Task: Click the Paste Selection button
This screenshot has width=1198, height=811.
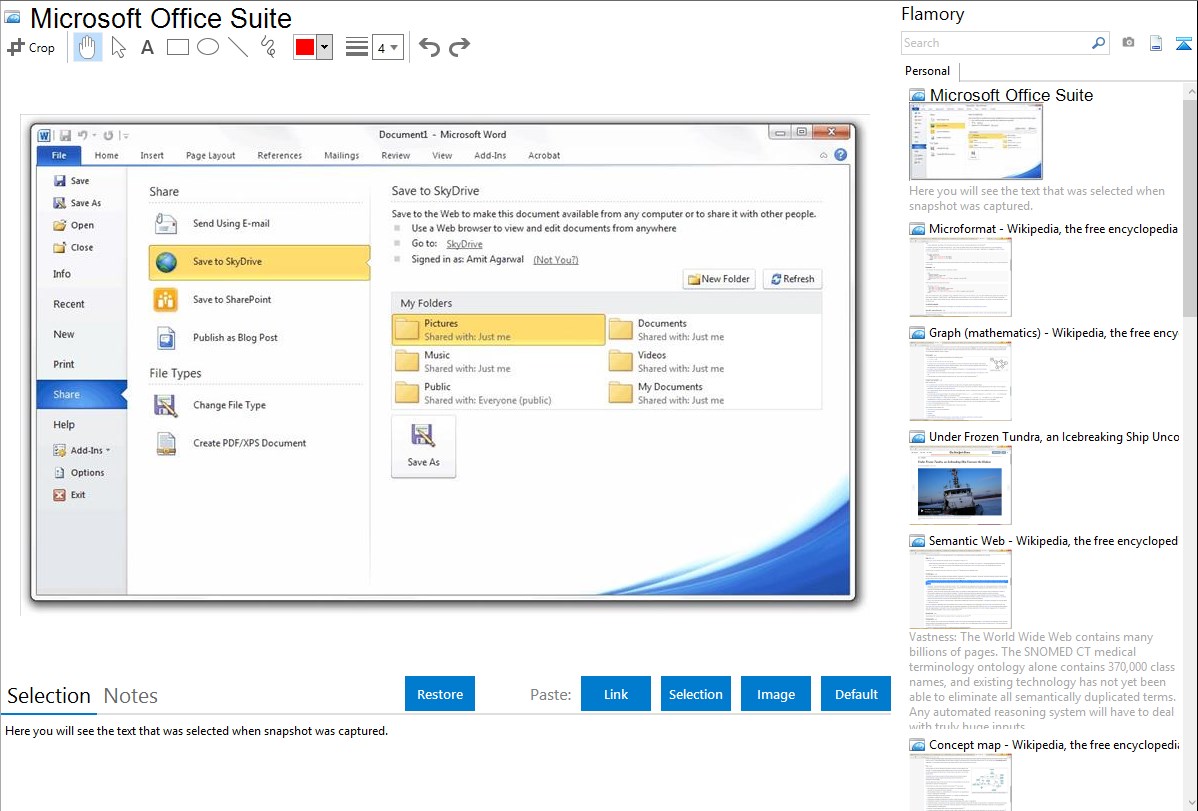Action: [x=695, y=694]
